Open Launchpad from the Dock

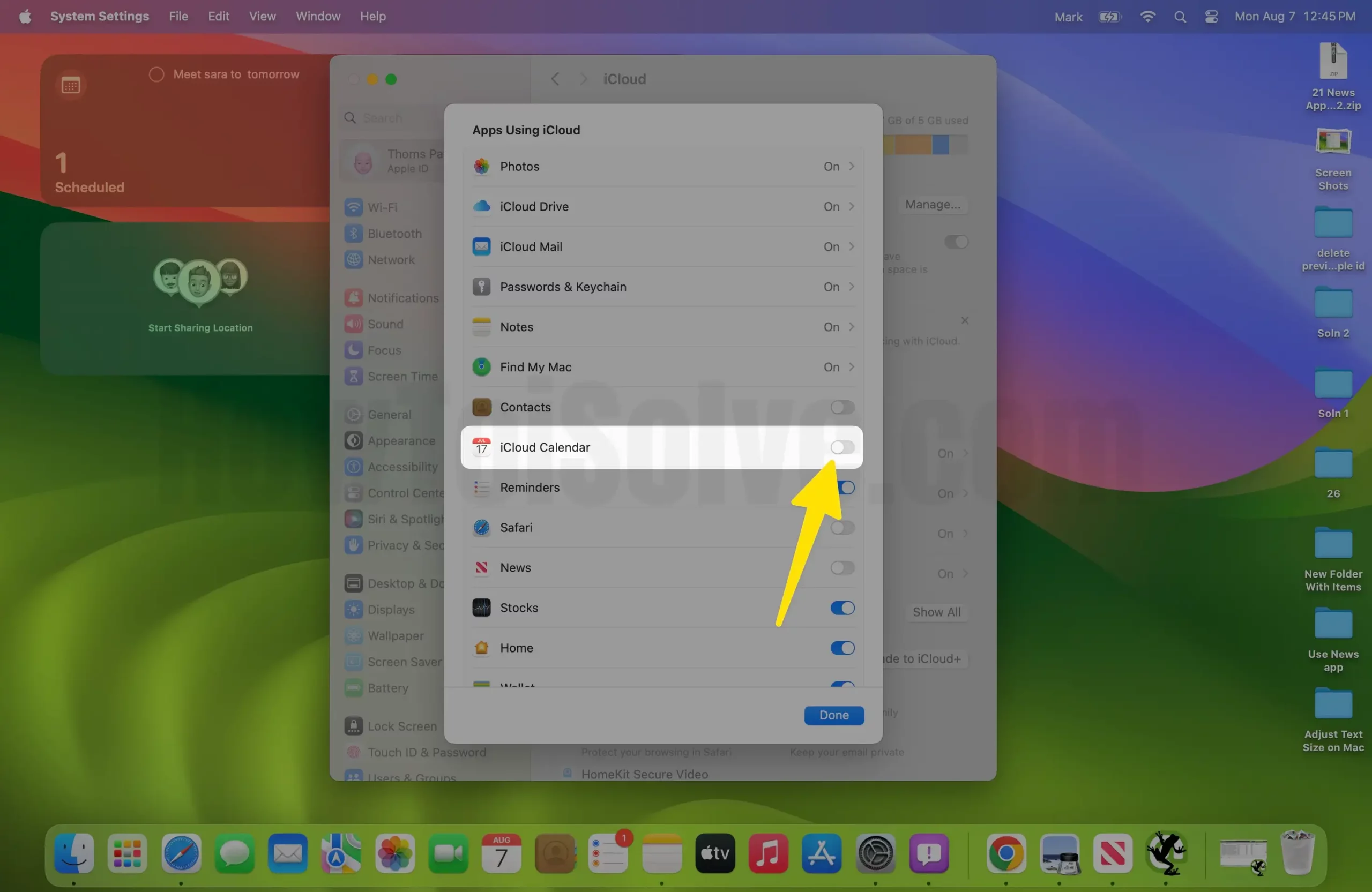128,854
